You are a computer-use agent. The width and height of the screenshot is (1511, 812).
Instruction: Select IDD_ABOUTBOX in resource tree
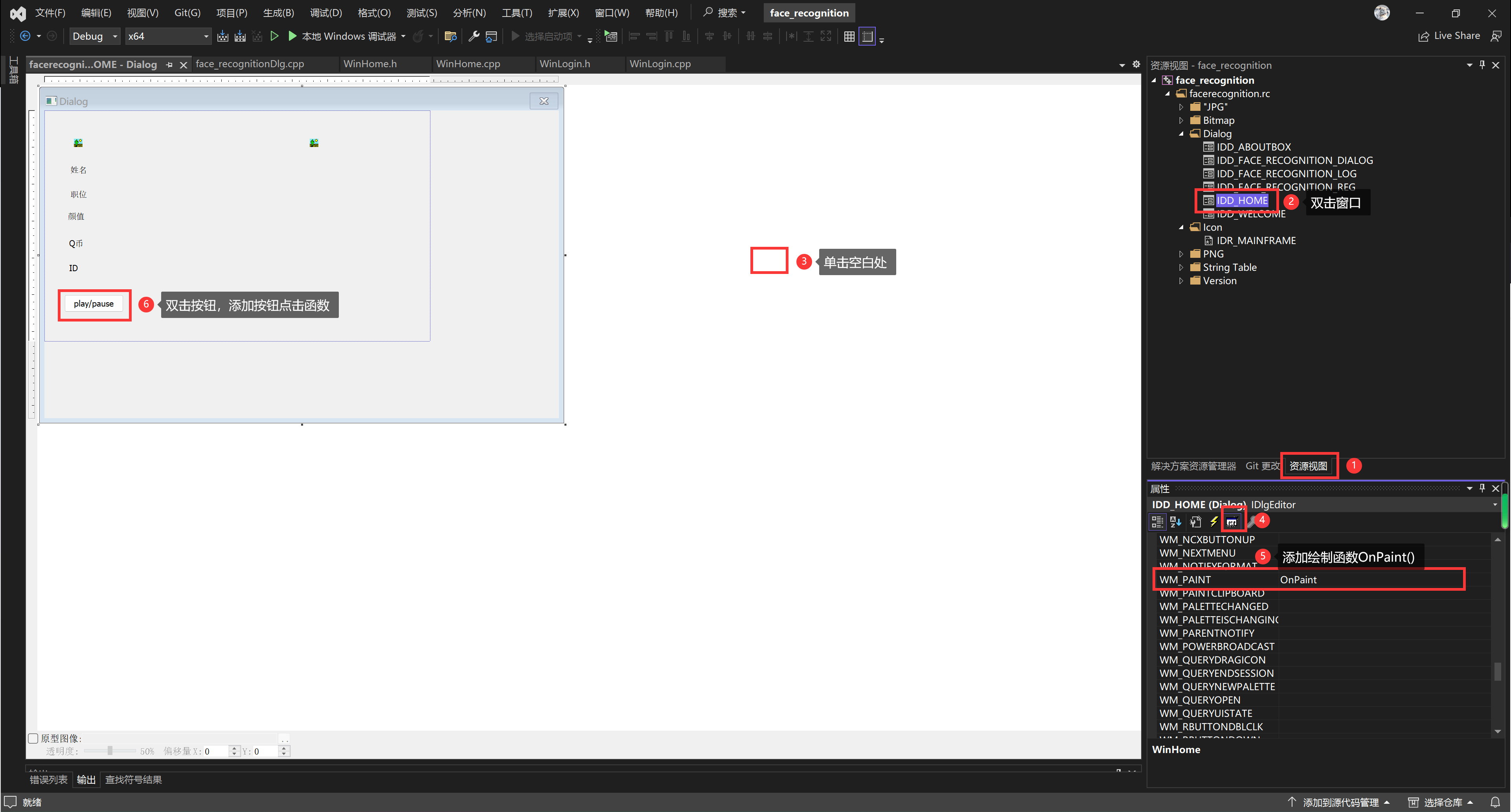coord(1253,147)
